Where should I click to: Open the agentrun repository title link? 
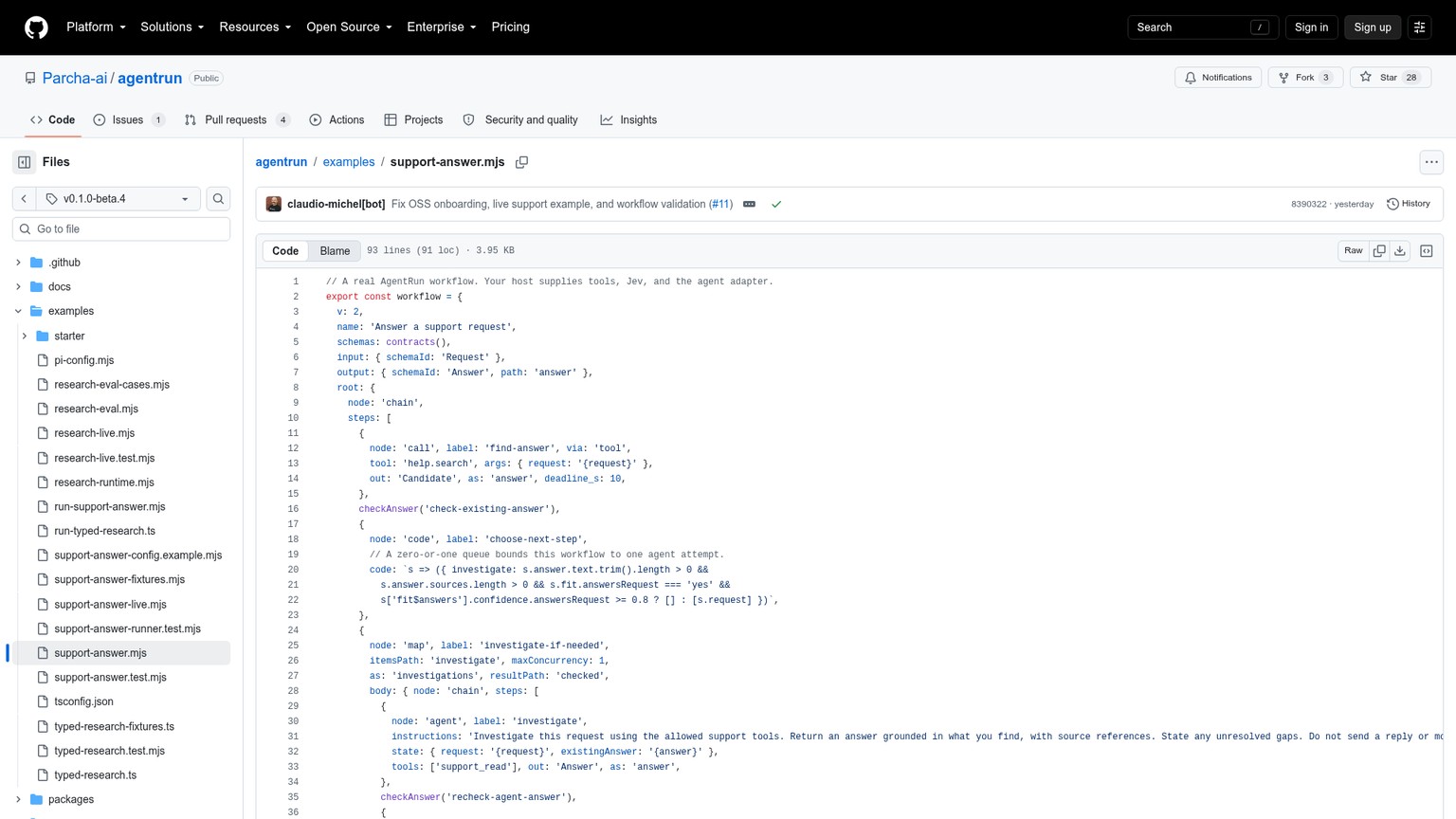tap(150, 79)
